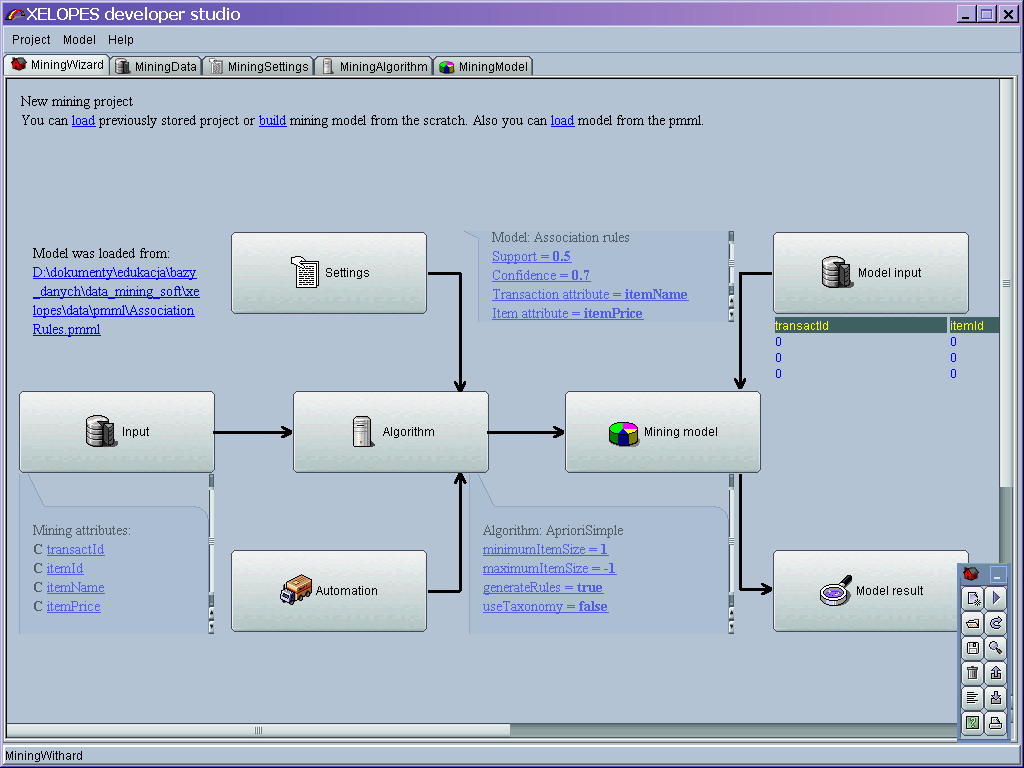Click Item attribute = itemPrice link
Viewport: 1024px width, 768px height.
[x=568, y=313]
